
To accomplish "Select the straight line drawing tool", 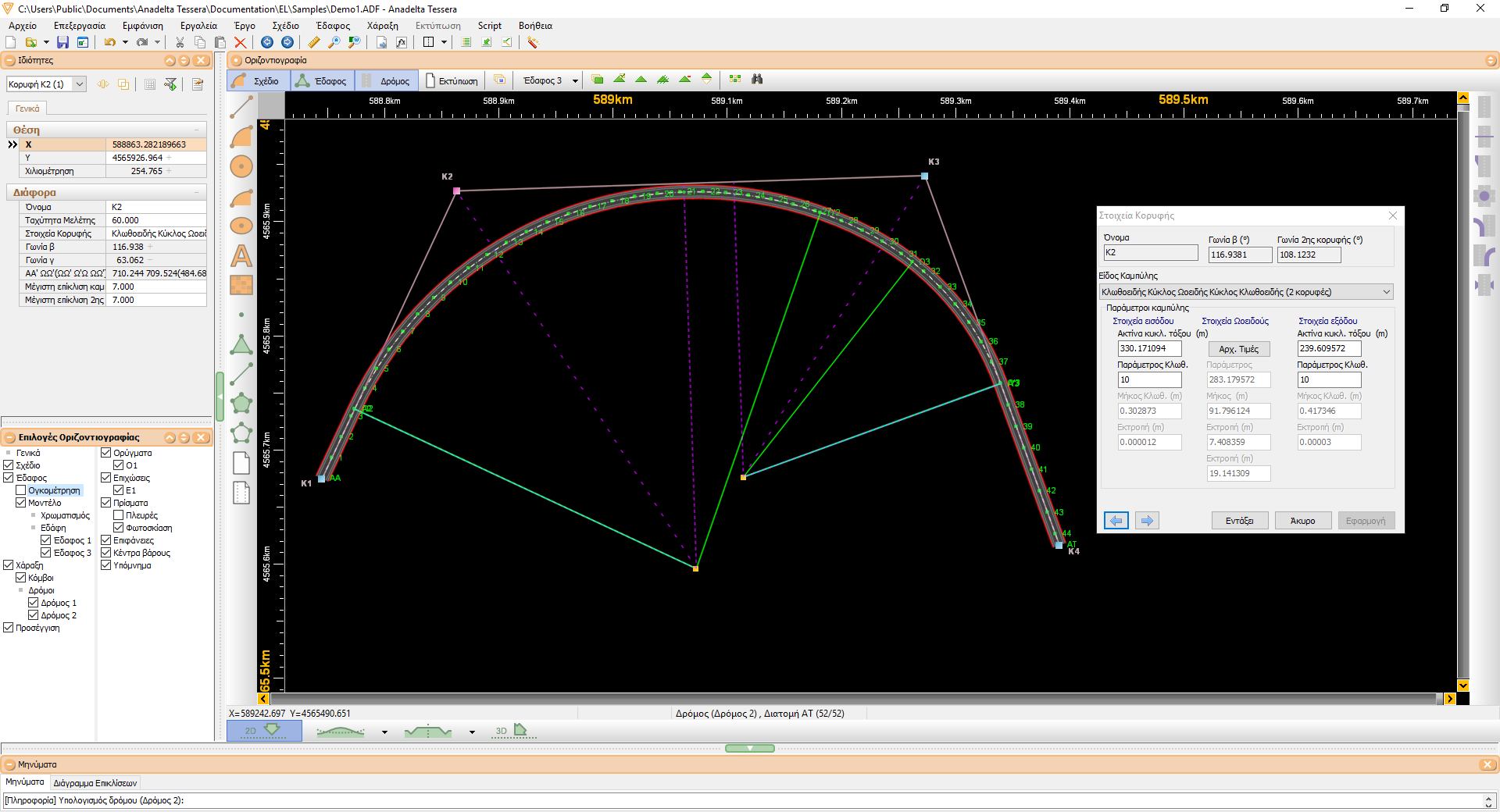I will click(x=241, y=107).
